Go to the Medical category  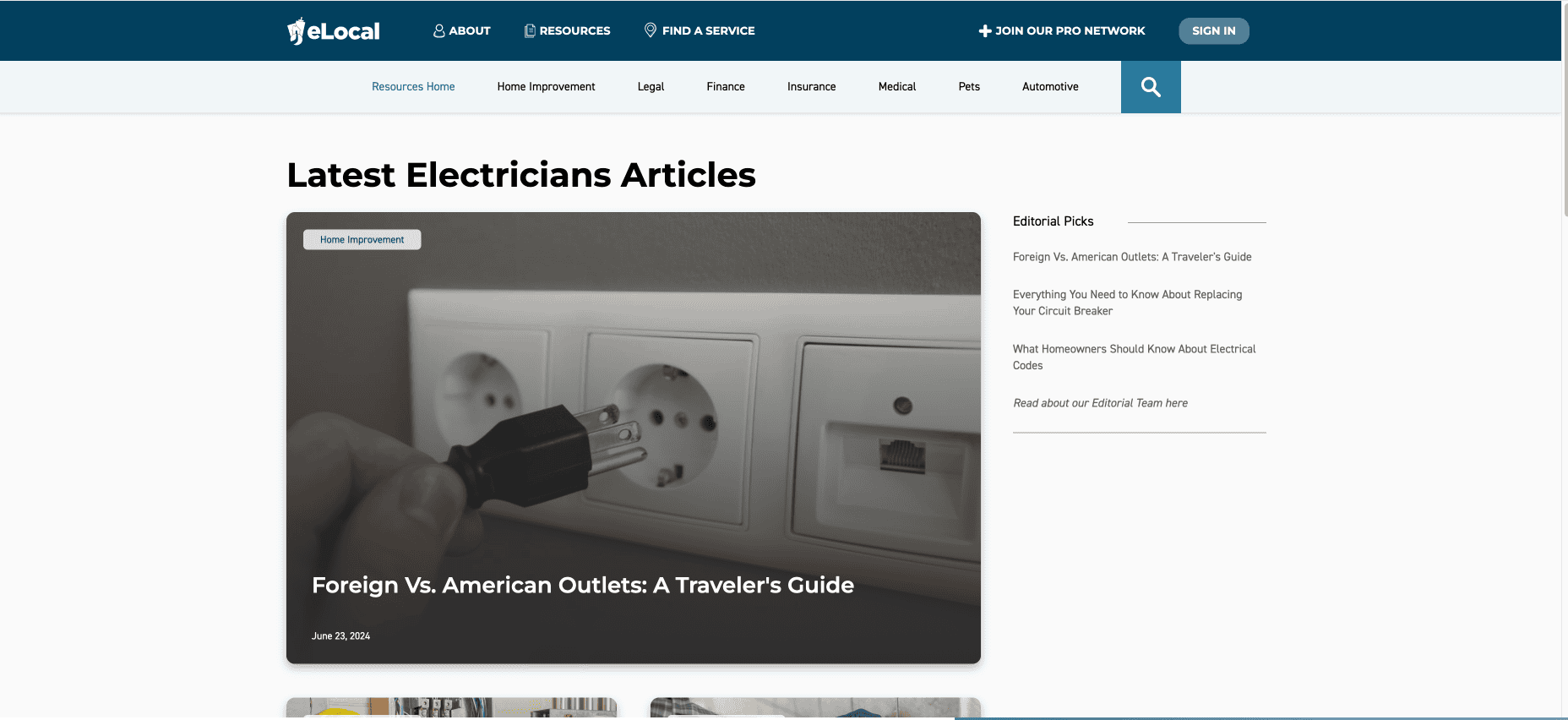coord(897,87)
